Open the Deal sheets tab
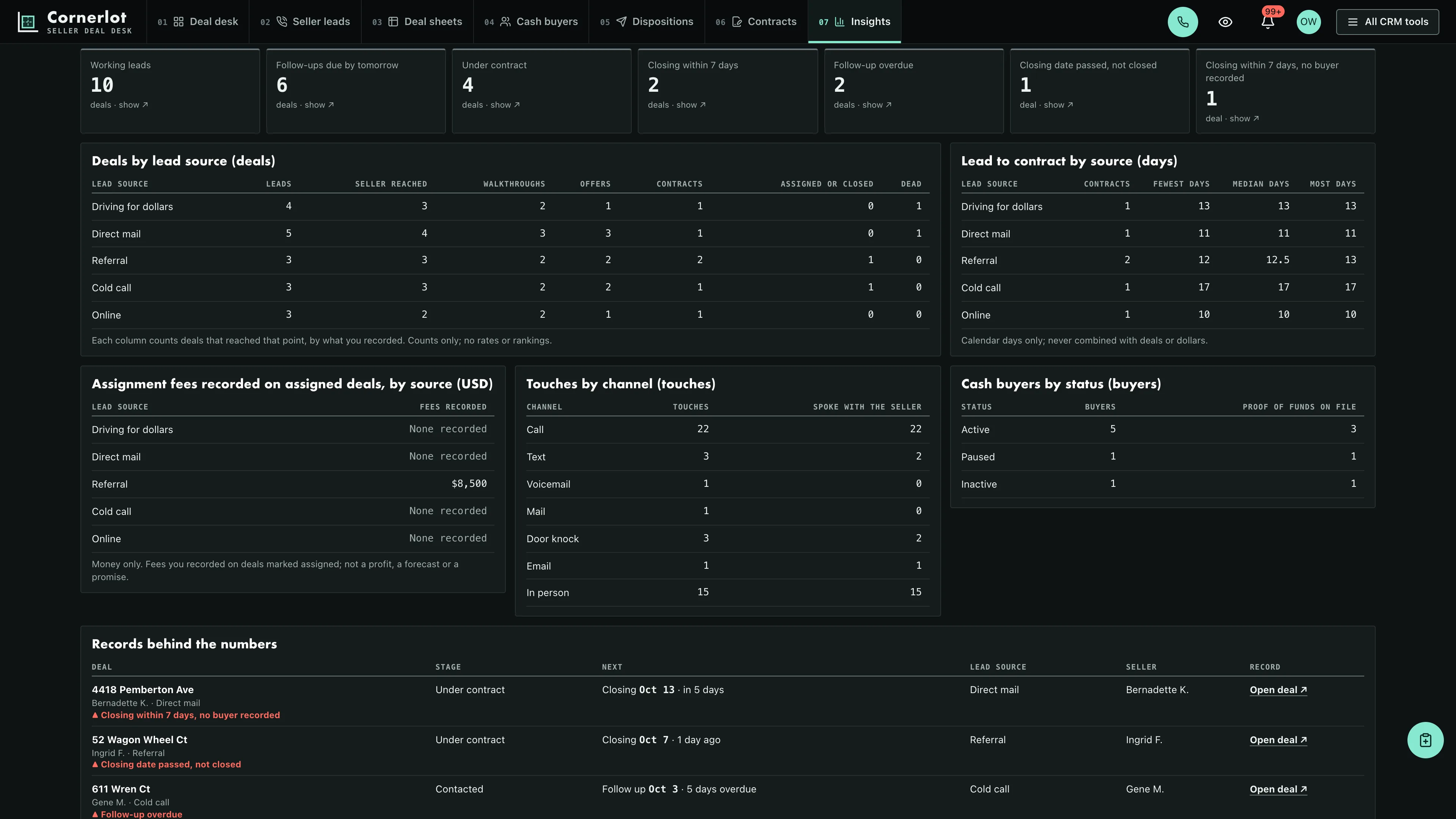1456x819 pixels. (x=417, y=22)
